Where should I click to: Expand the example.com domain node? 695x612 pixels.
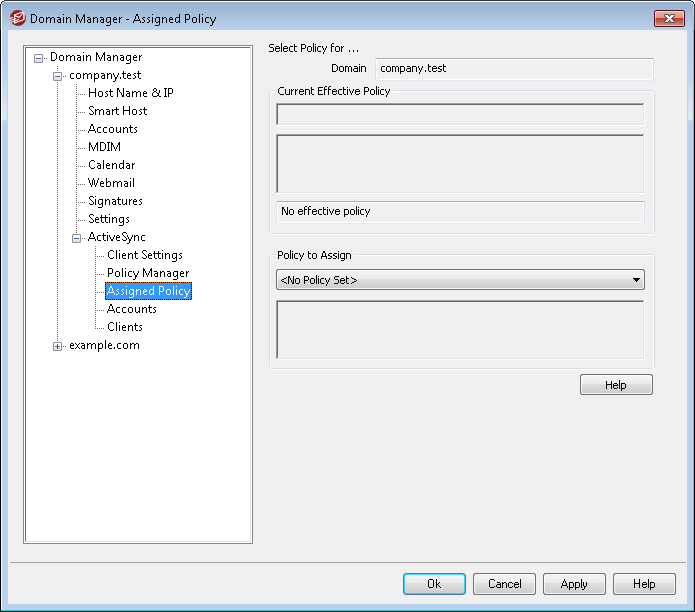[57, 346]
